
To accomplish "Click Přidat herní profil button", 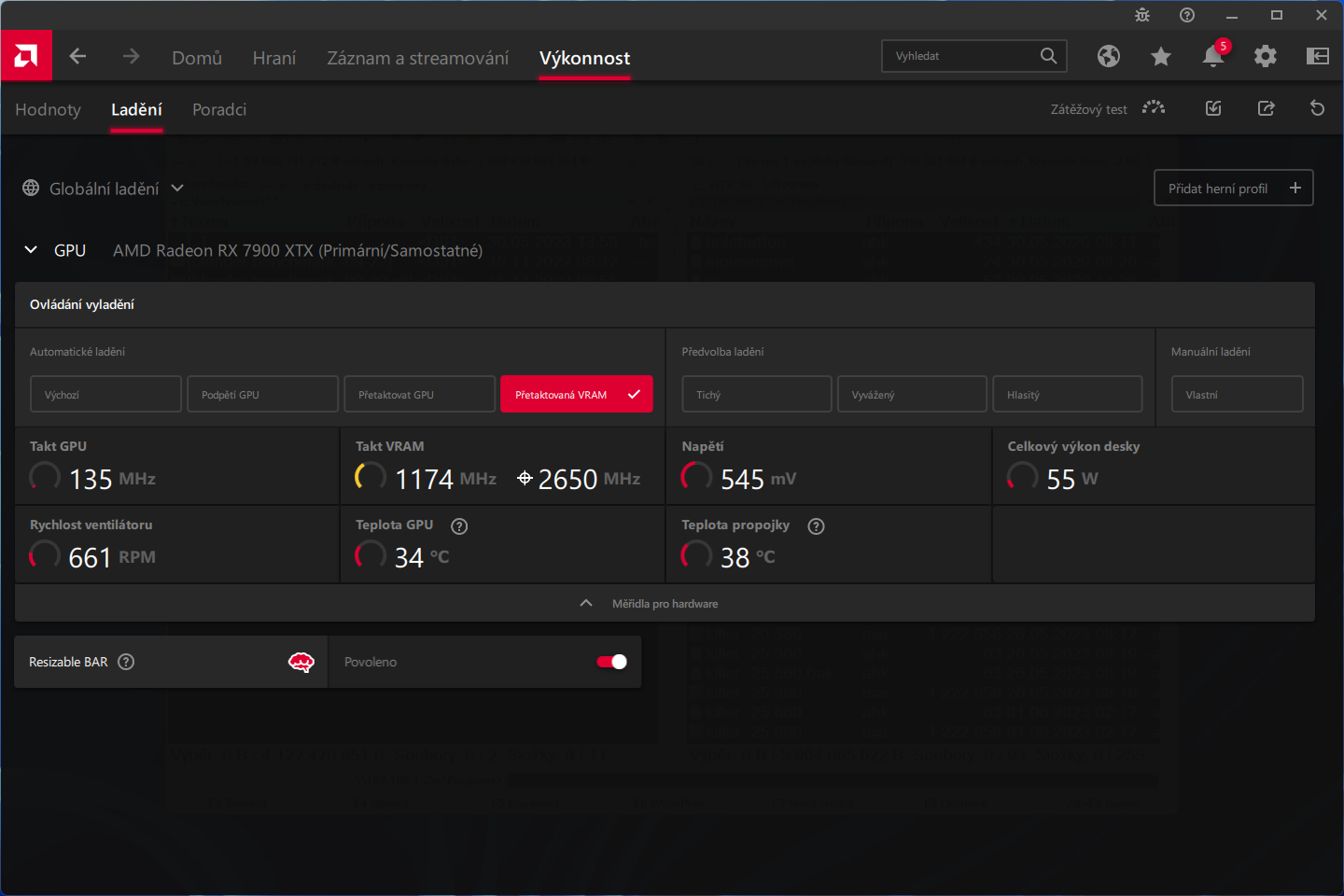I will coord(1234,188).
